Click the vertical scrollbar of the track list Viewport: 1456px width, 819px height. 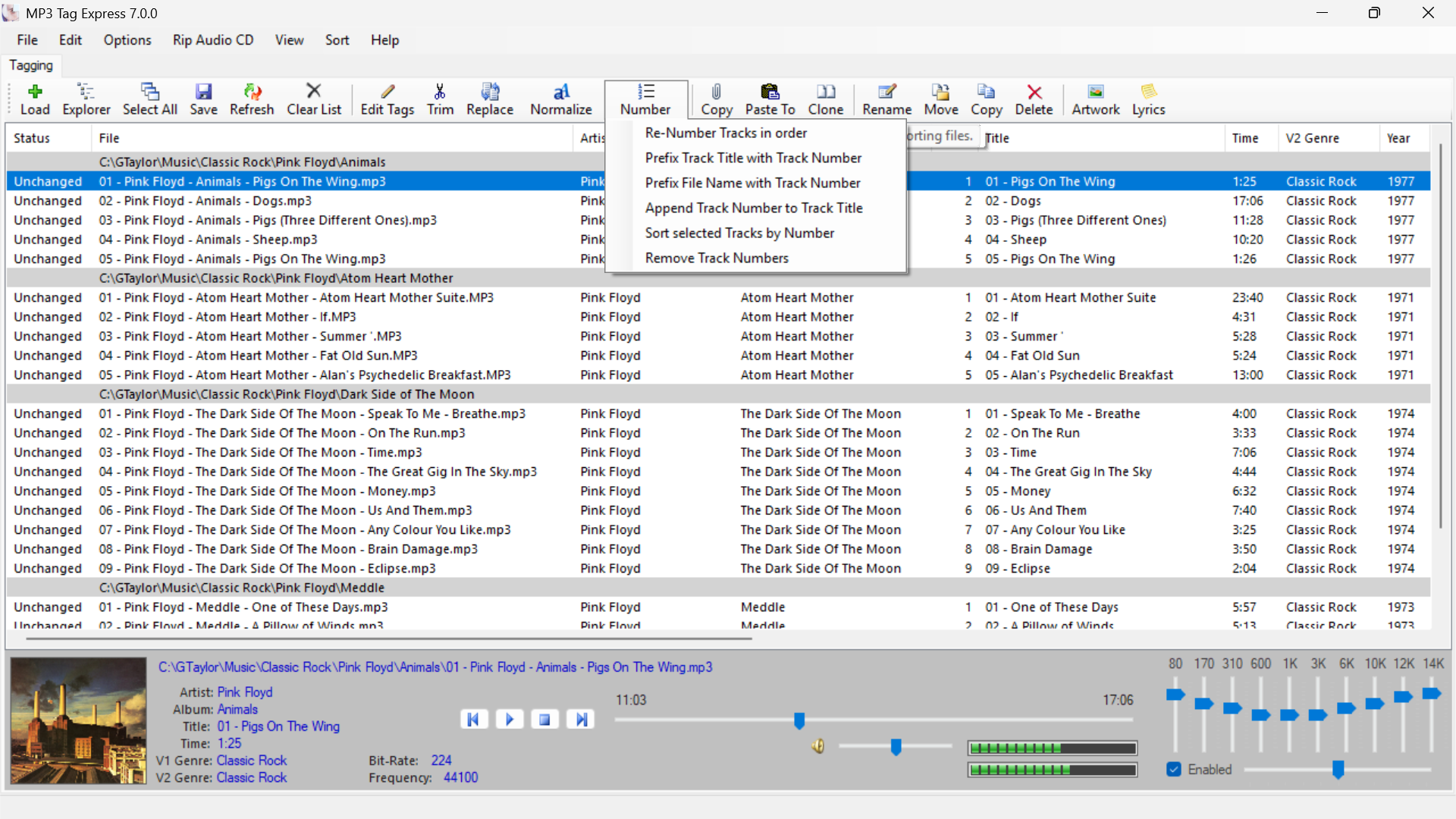tap(1440, 336)
